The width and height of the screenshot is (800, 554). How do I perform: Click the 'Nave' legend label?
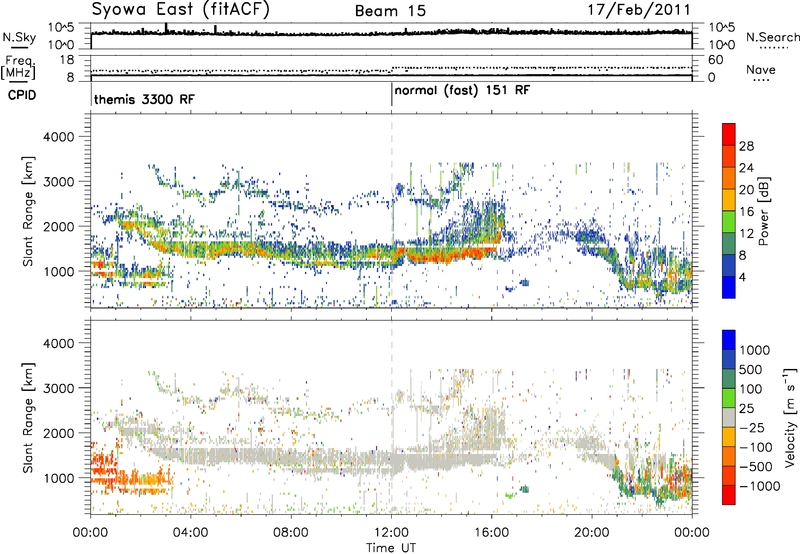(x=761, y=69)
